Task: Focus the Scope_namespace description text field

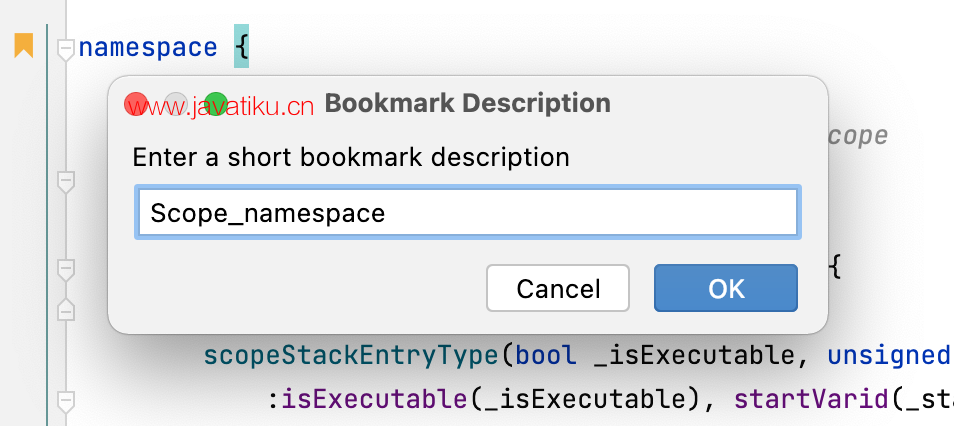Action: click(x=467, y=212)
